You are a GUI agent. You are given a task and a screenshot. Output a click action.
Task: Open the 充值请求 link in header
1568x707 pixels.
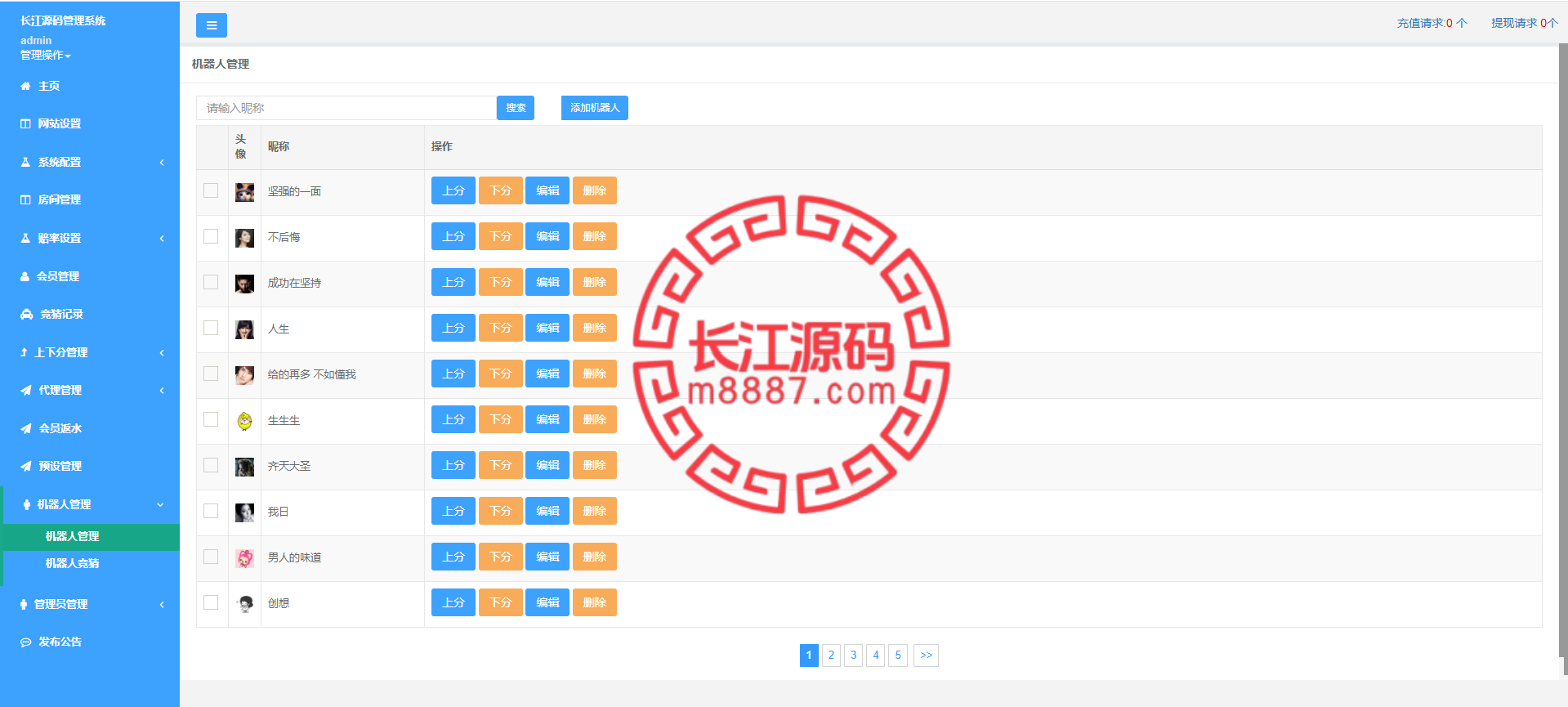point(1432,23)
